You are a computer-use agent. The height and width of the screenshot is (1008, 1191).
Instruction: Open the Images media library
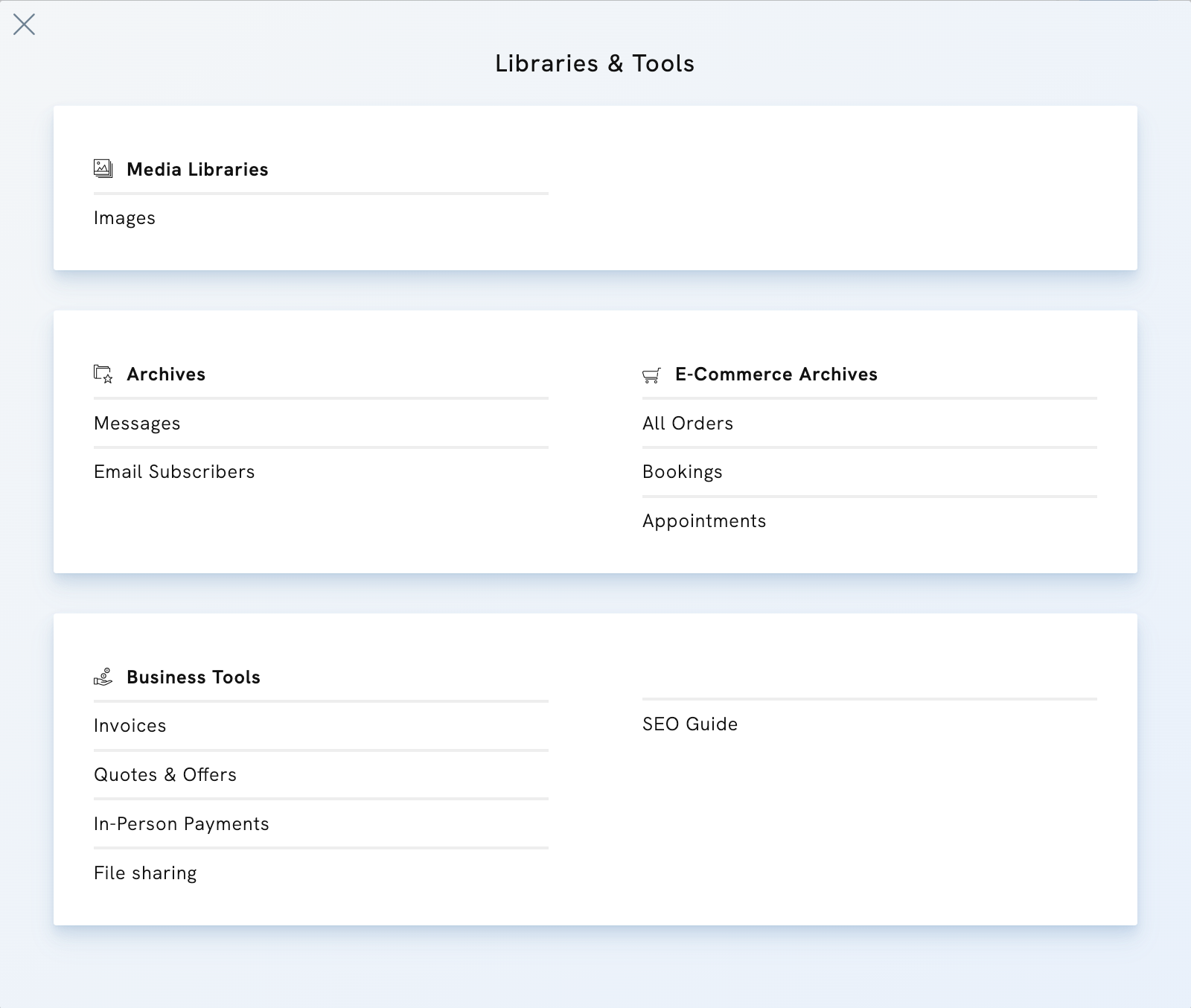124,217
